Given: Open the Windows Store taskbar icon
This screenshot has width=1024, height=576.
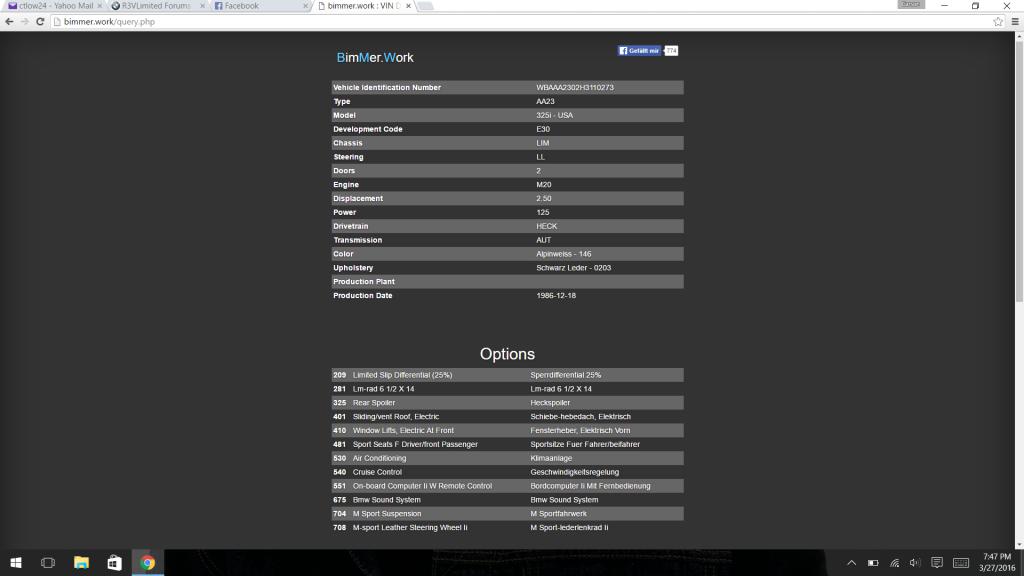Looking at the screenshot, I should coord(114,562).
